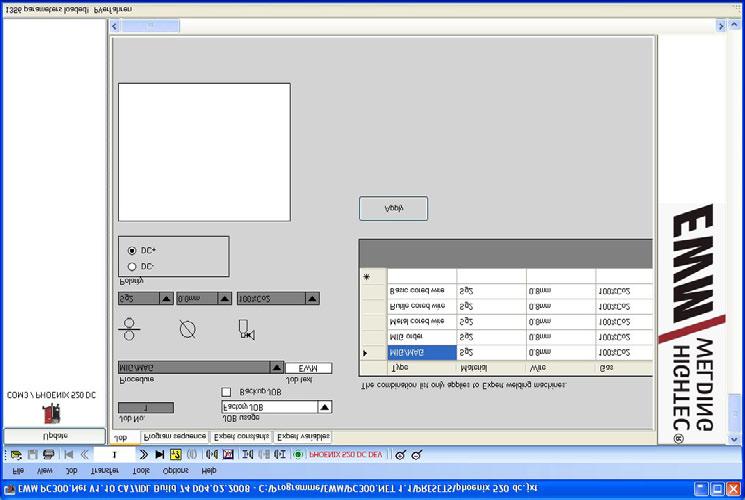Go to next job double-chevron icon
The height and width of the screenshot is (500, 745).
143,455
